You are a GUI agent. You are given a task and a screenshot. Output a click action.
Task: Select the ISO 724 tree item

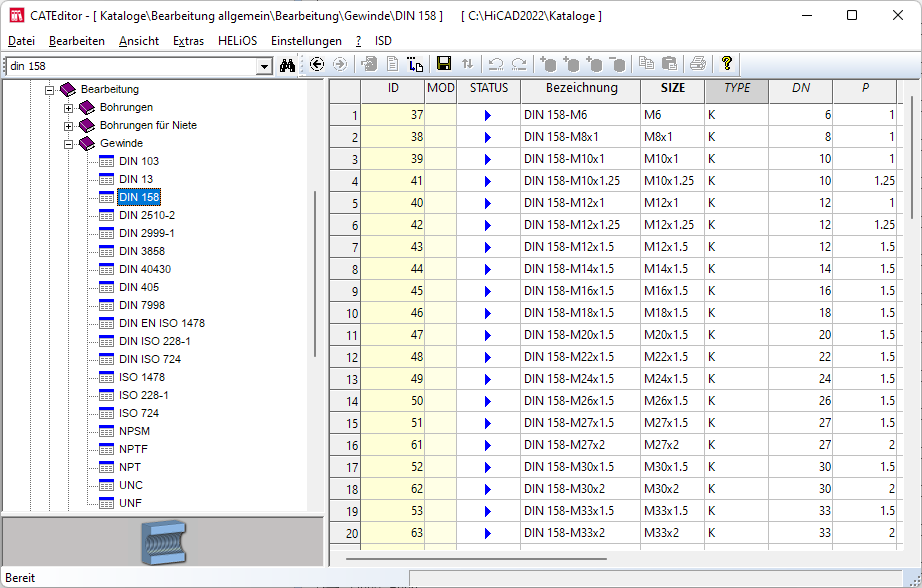click(x=139, y=413)
